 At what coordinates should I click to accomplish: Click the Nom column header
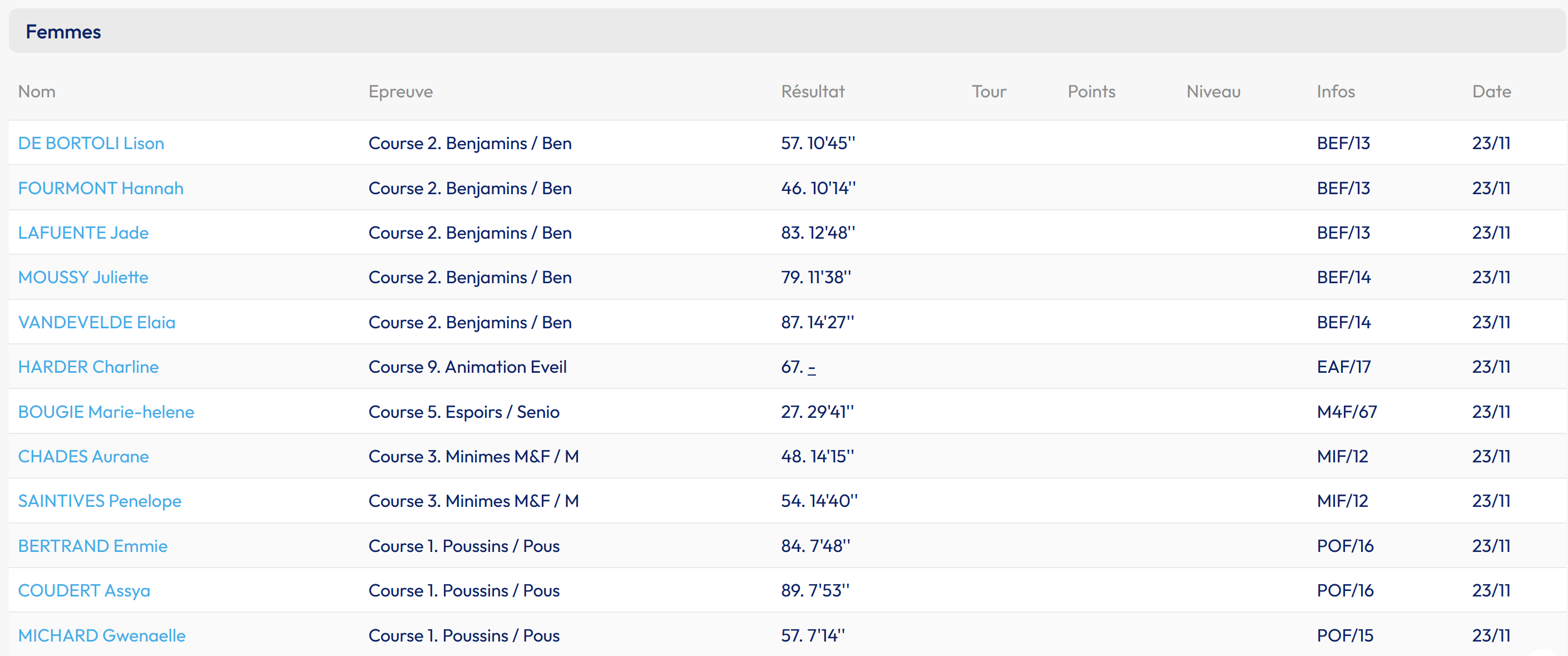(x=37, y=91)
